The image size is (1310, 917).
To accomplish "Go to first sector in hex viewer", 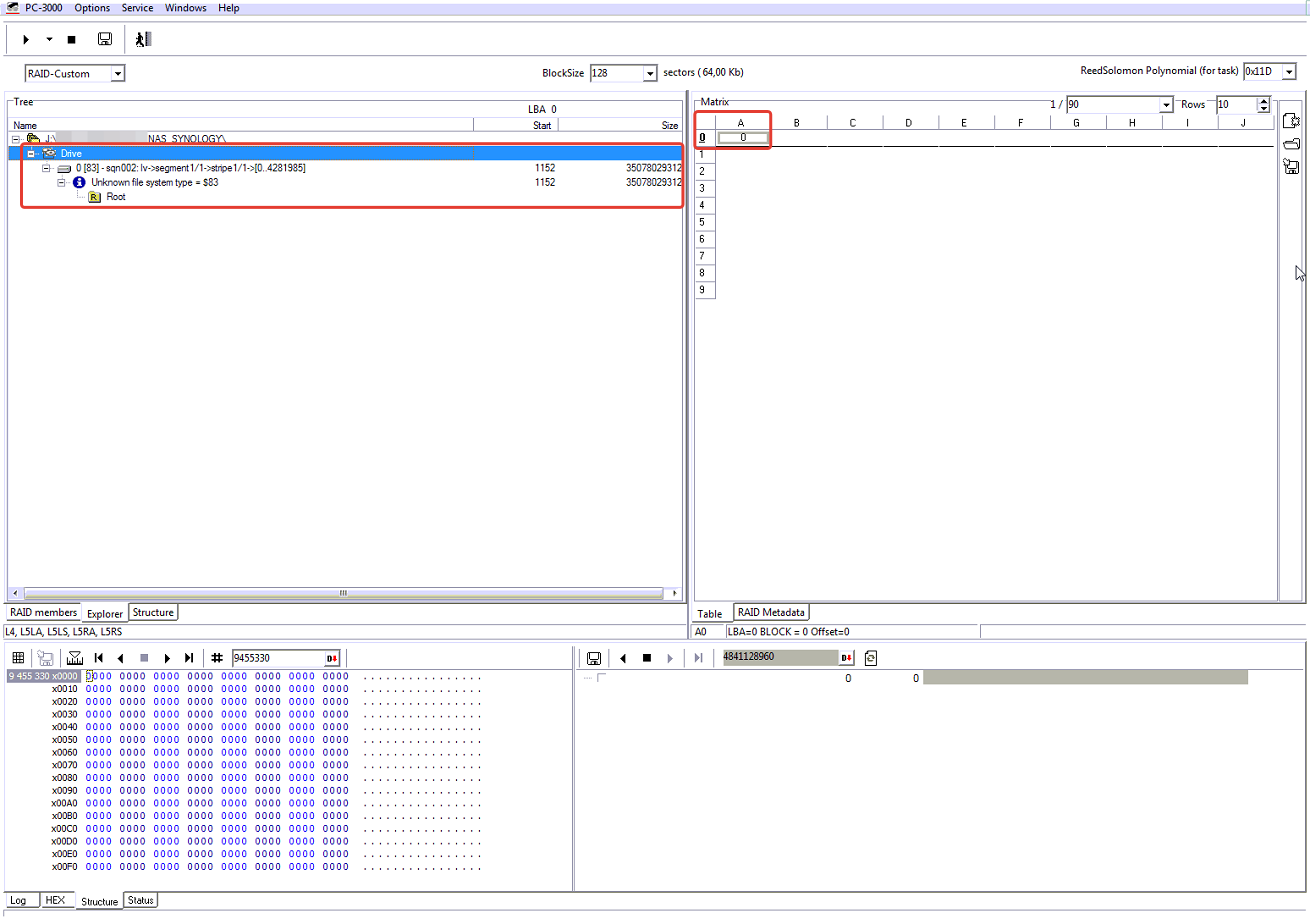I will tap(99, 658).
